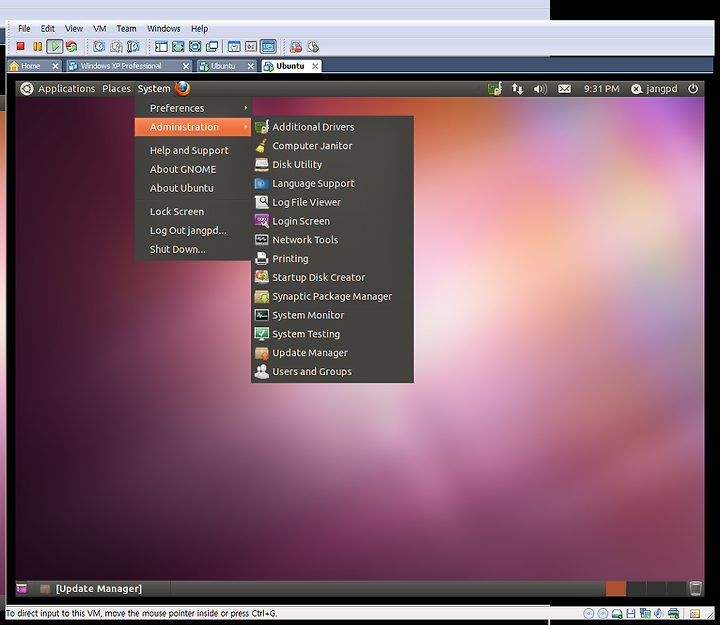The height and width of the screenshot is (625, 720).
Task: Launch Synaptic Package Manager
Action: (332, 296)
